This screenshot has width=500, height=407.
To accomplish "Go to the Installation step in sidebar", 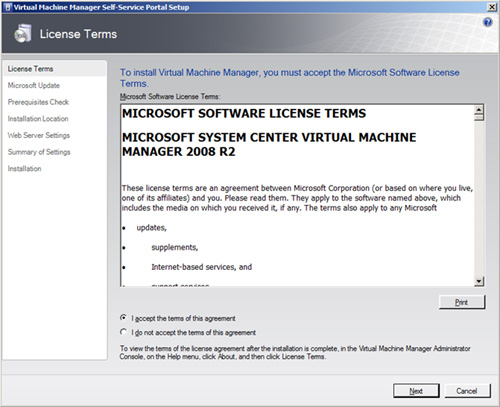I will click(x=24, y=169).
